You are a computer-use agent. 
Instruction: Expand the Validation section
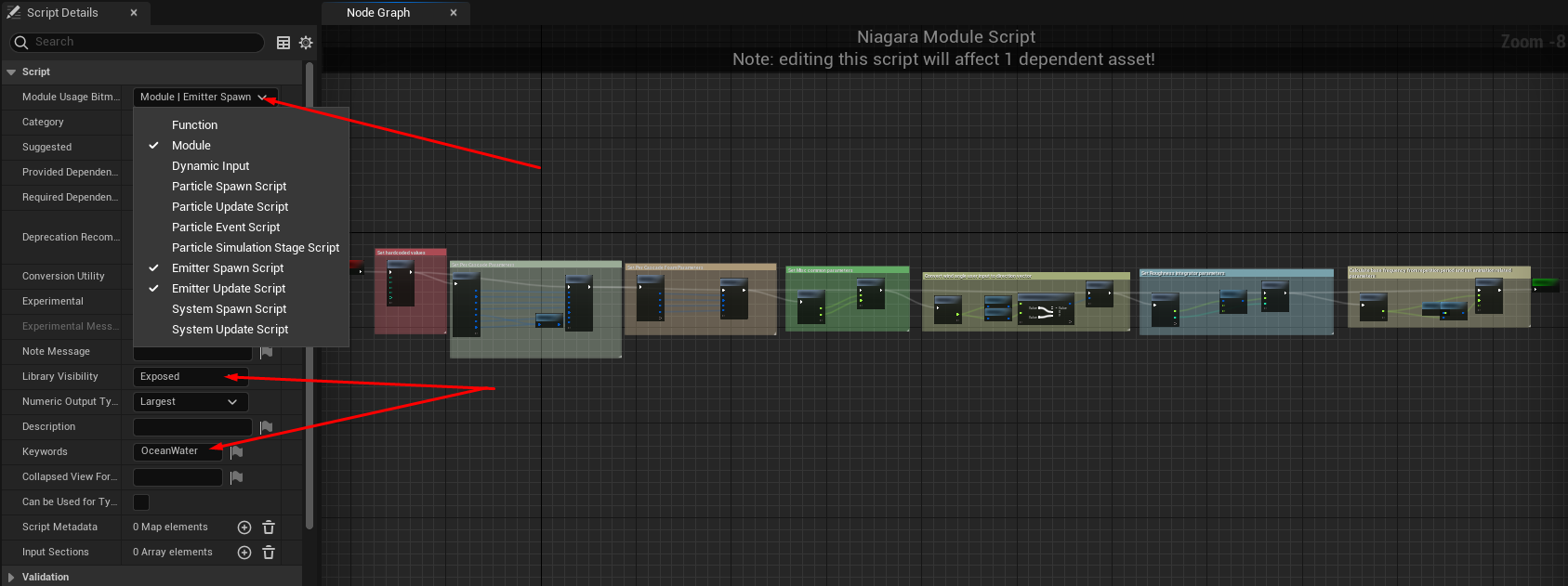click(x=11, y=578)
